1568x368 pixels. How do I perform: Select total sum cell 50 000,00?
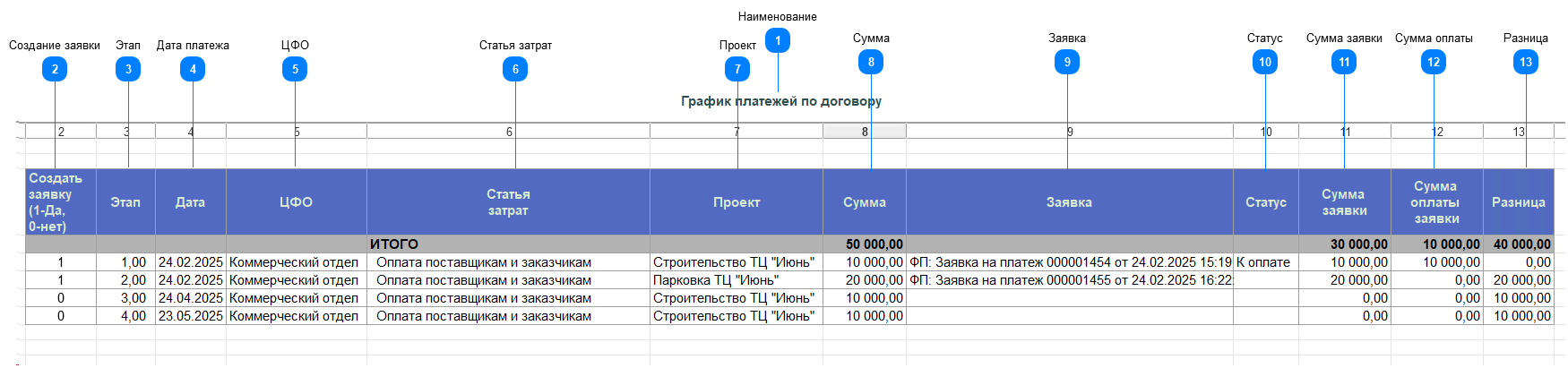point(865,244)
